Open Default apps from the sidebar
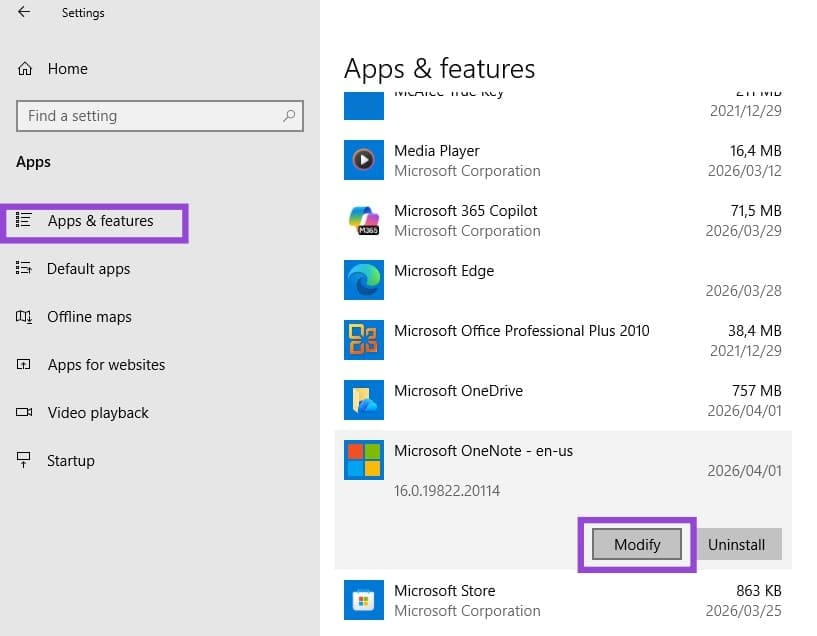Screen dimensions: 817x636 (90, 268)
